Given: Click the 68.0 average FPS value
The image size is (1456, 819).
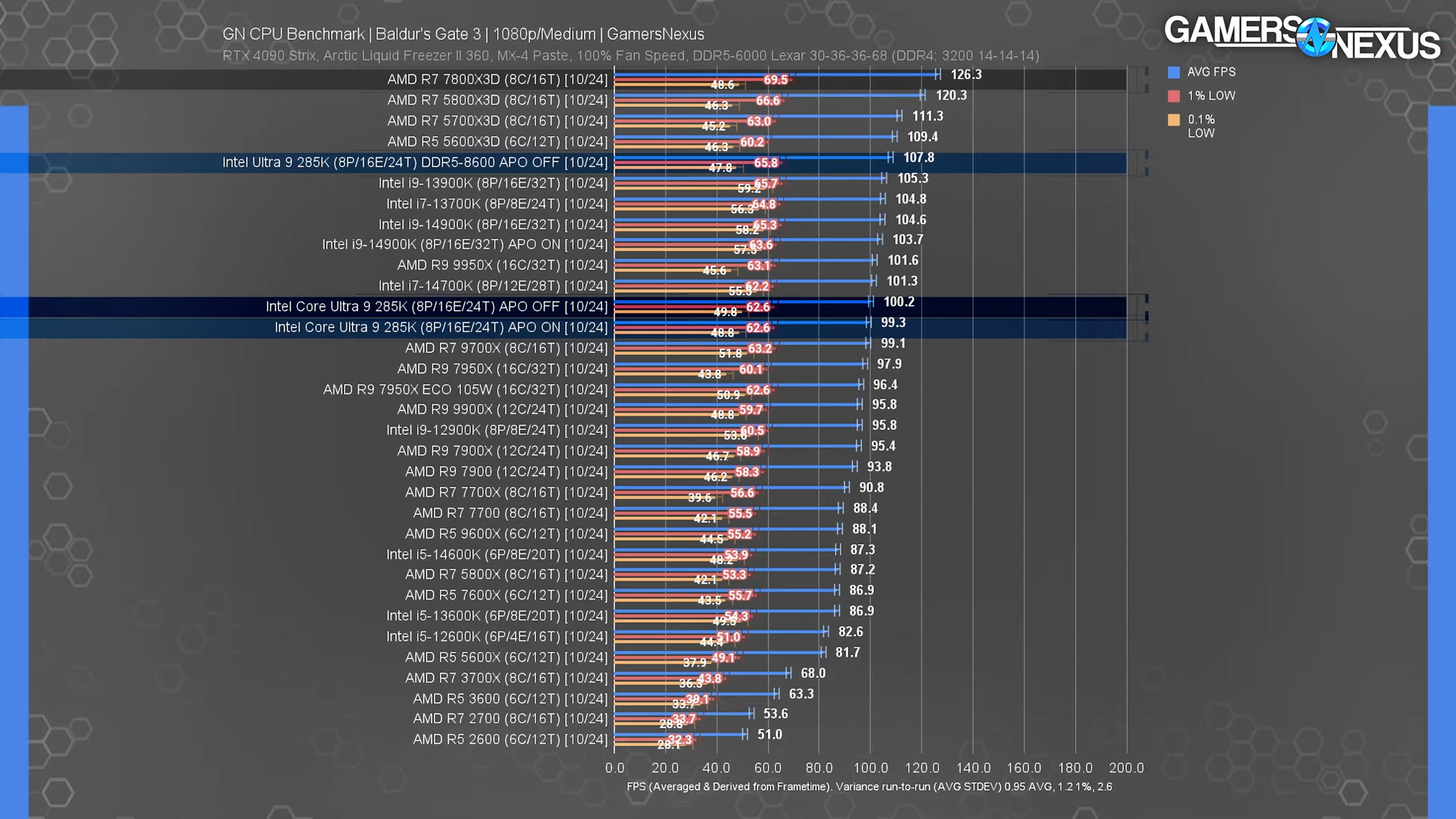Looking at the screenshot, I should pos(813,673).
